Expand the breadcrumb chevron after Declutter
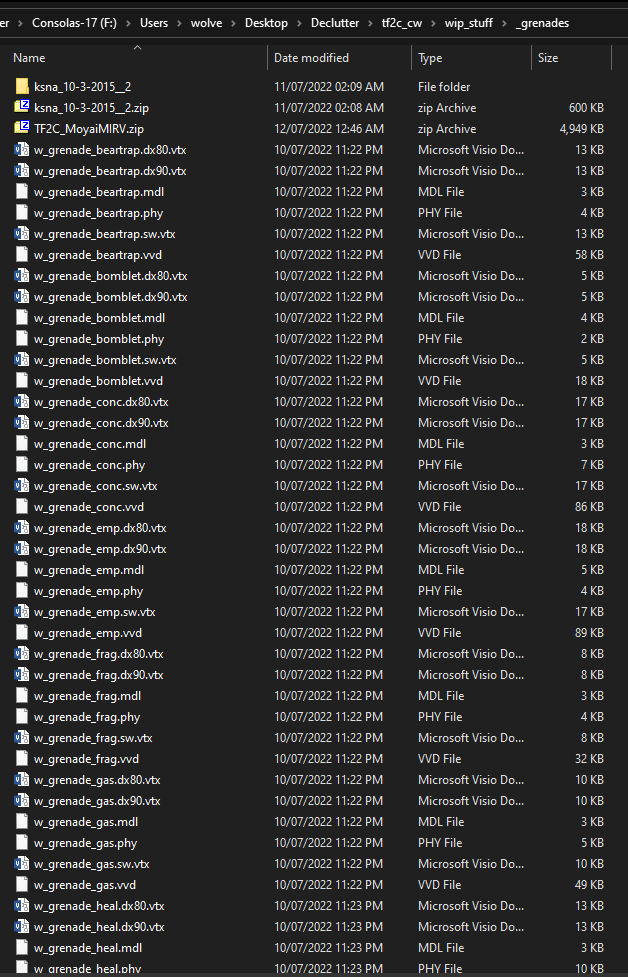This screenshot has width=628, height=977. [371, 24]
